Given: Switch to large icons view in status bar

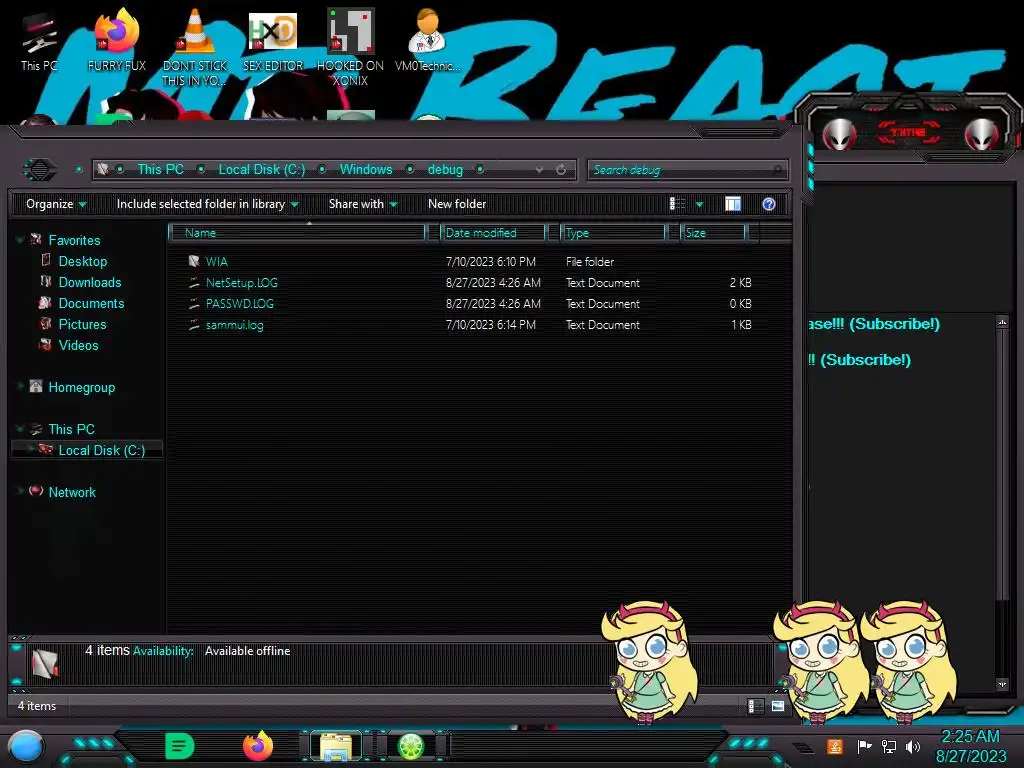Looking at the screenshot, I should [778, 706].
